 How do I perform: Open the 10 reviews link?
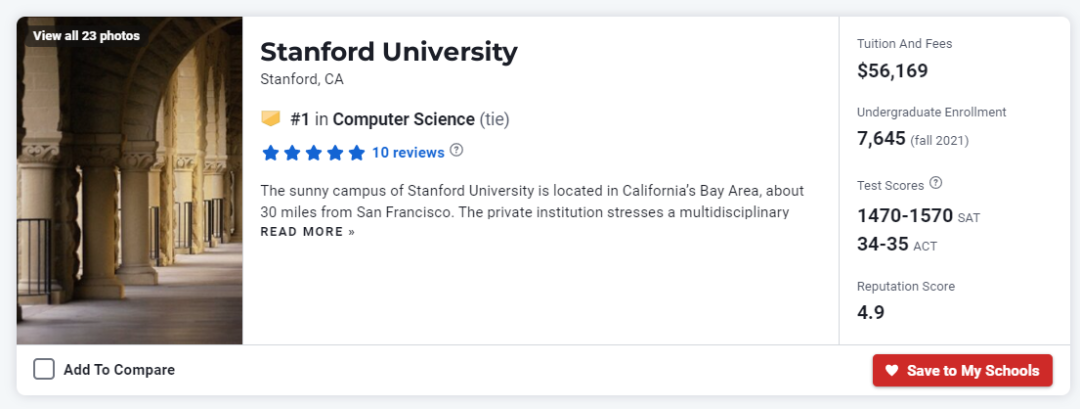(x=408, y=153)
